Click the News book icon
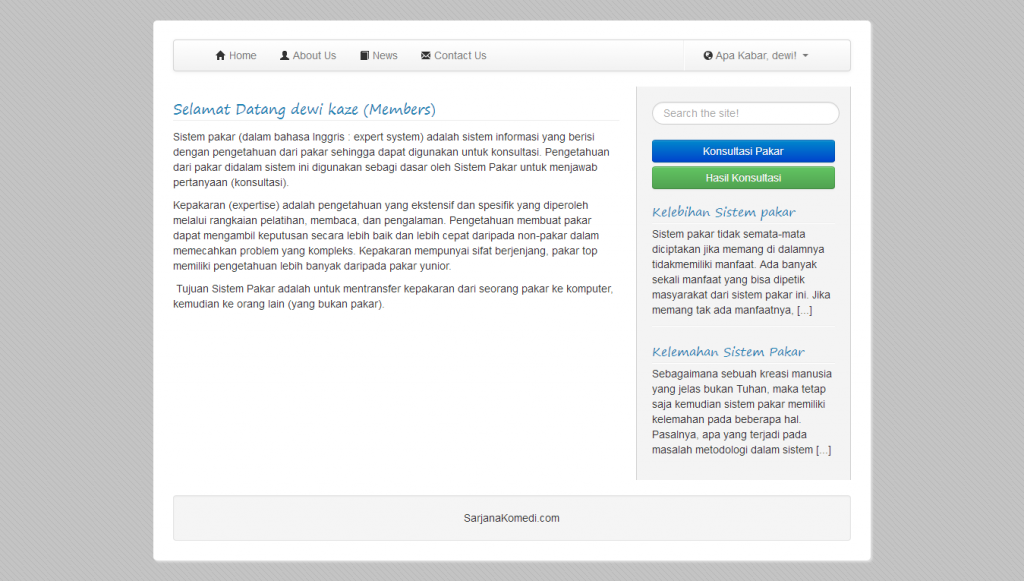The height and width of the screenshot is (581, 1024). [364, 55]
